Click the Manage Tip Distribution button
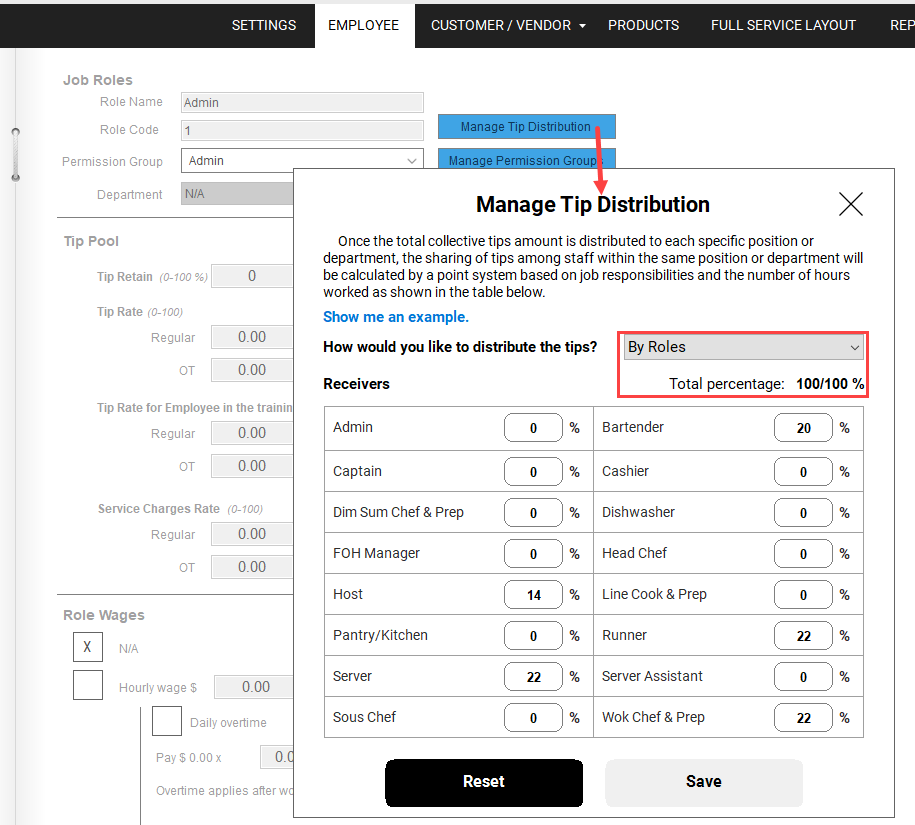This screenshot has width=915, height=825. point(526,127)
